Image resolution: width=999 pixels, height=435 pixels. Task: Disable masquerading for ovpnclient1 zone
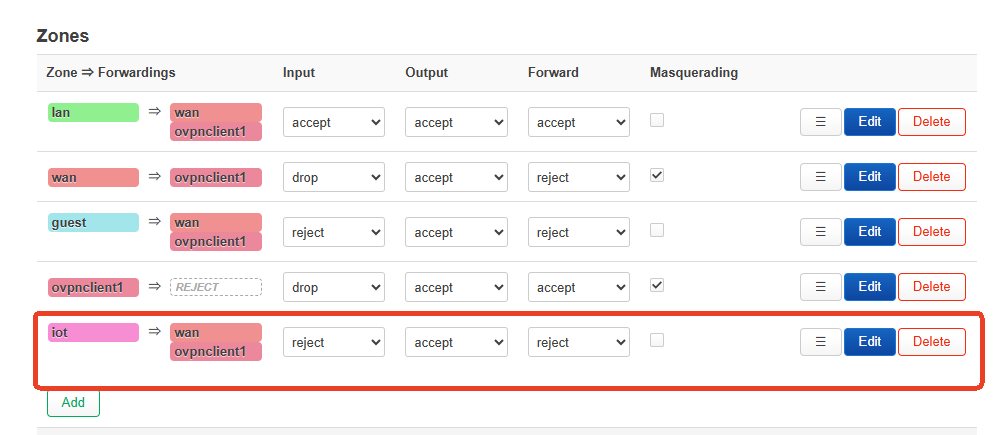coord(657,285)
